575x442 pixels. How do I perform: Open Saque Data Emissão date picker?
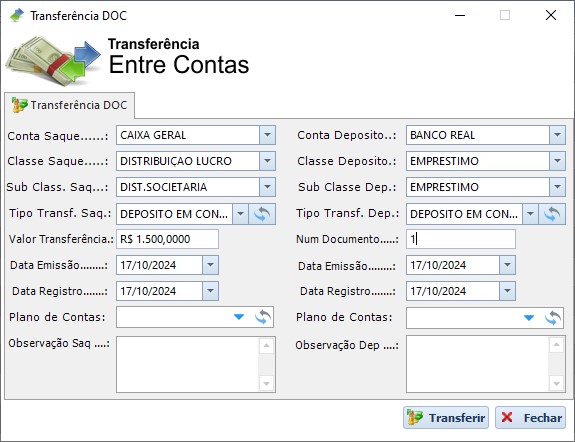pyautogui.click(x=210, y=265)
